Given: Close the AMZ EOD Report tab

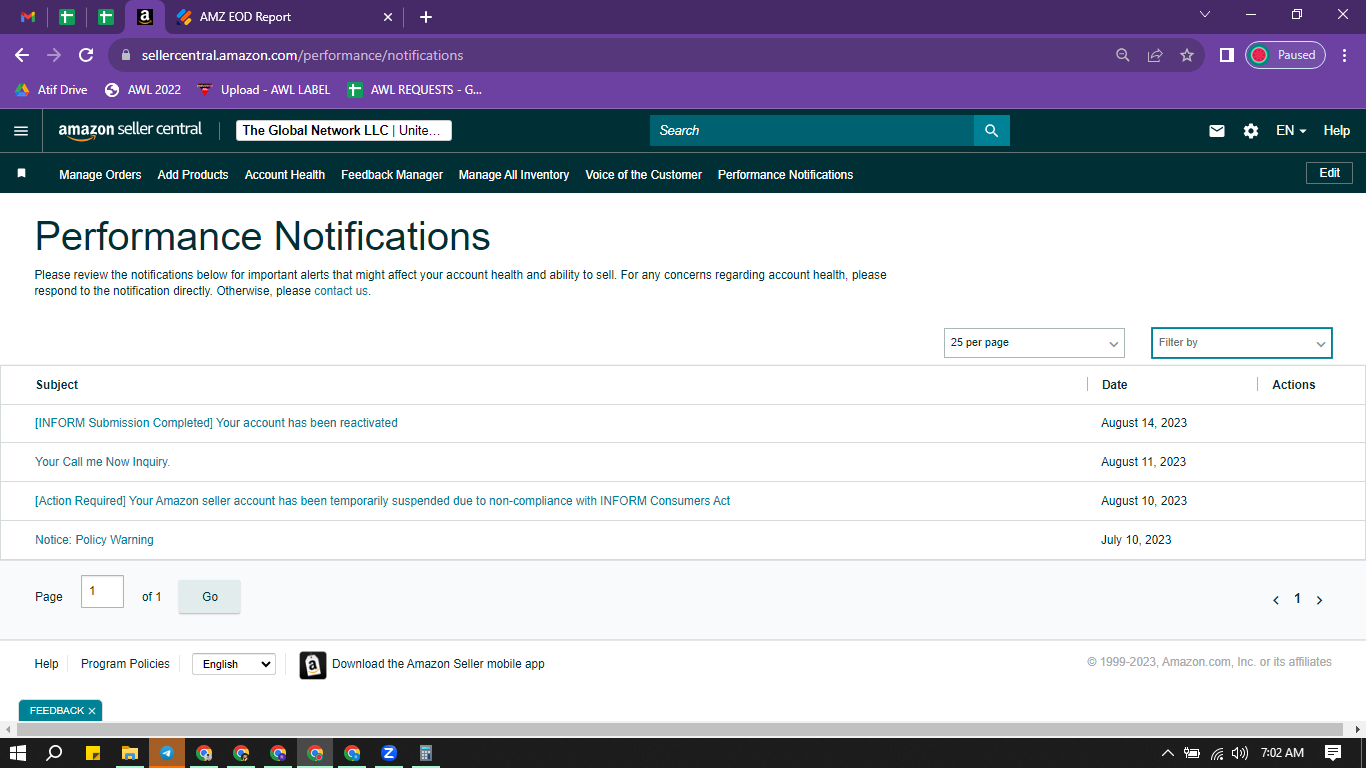Looking at the screenshot, I should click(x=389, y=17).
